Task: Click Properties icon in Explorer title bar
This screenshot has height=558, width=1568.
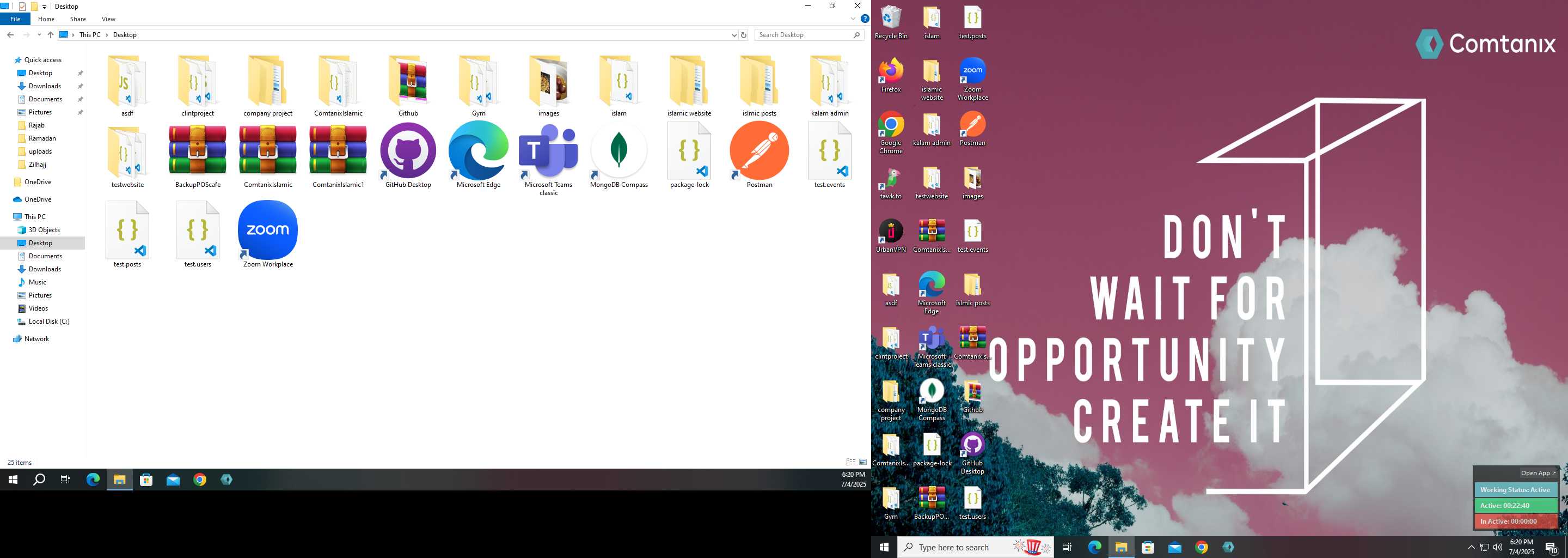Action: pos(22,7)
